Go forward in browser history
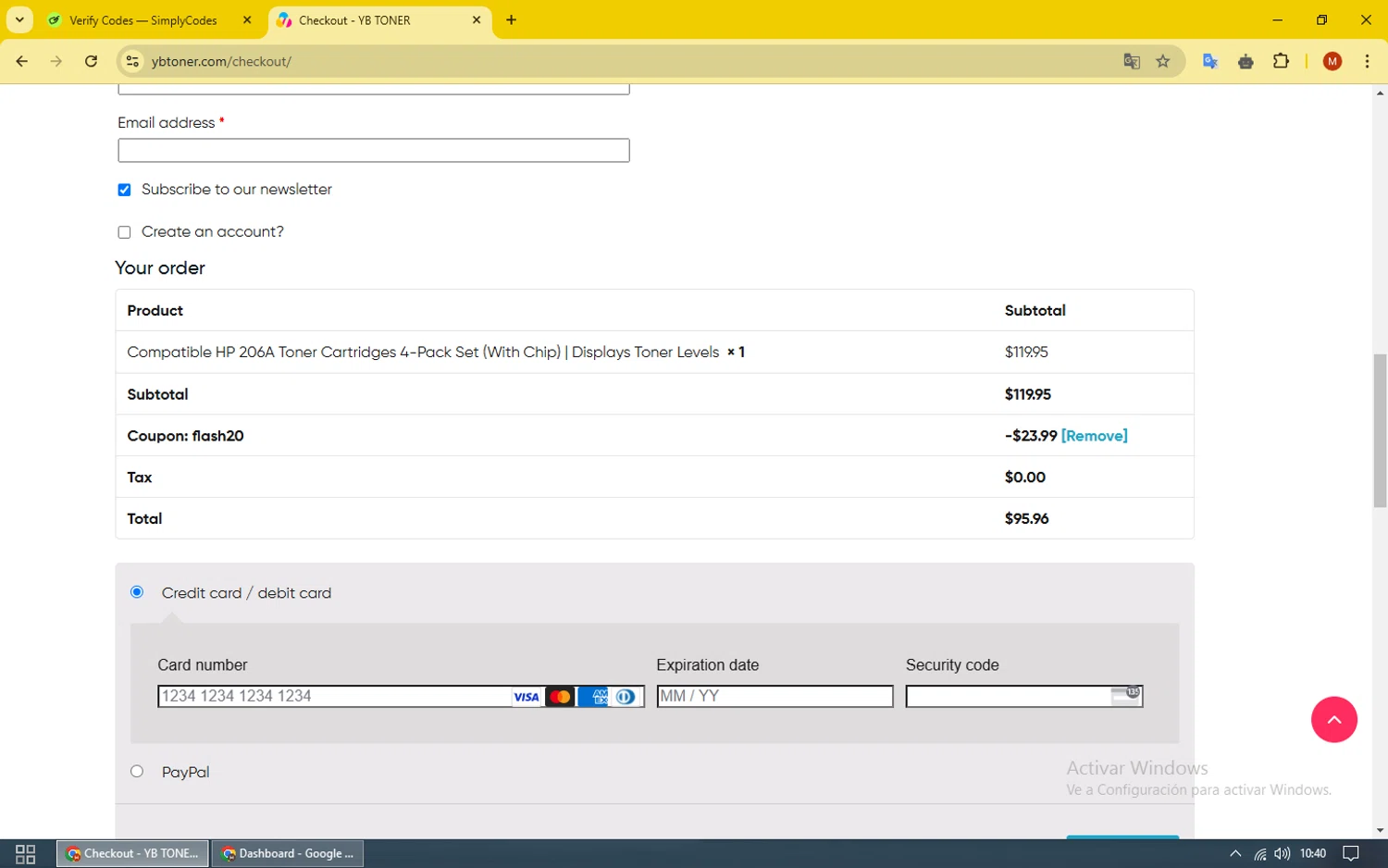Viewport: 1388px width, 868px height. pos(56,61)
